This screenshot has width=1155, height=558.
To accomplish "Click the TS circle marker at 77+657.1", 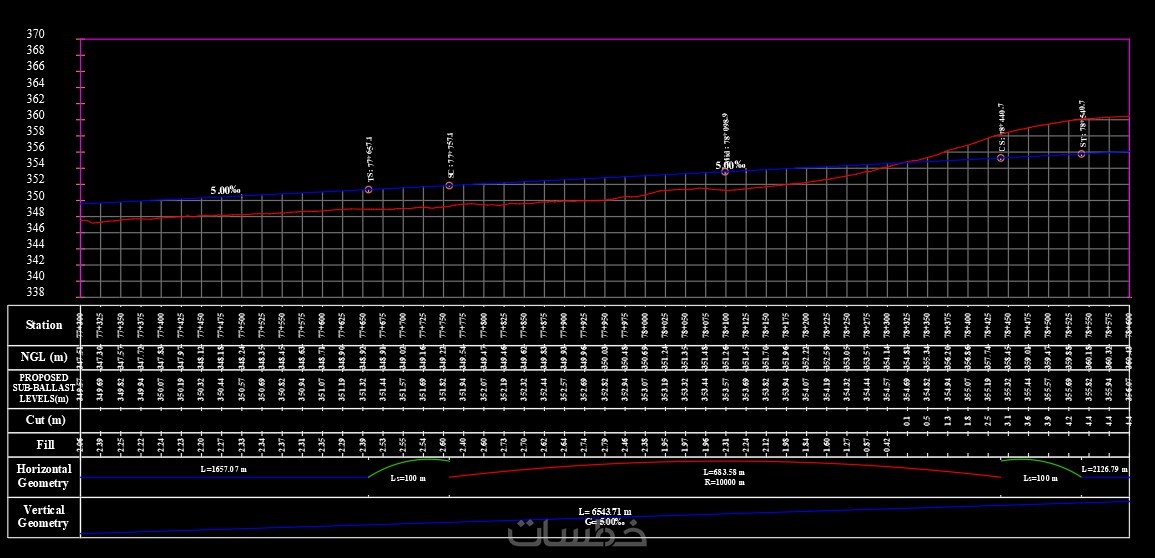I will pos(368,190).
